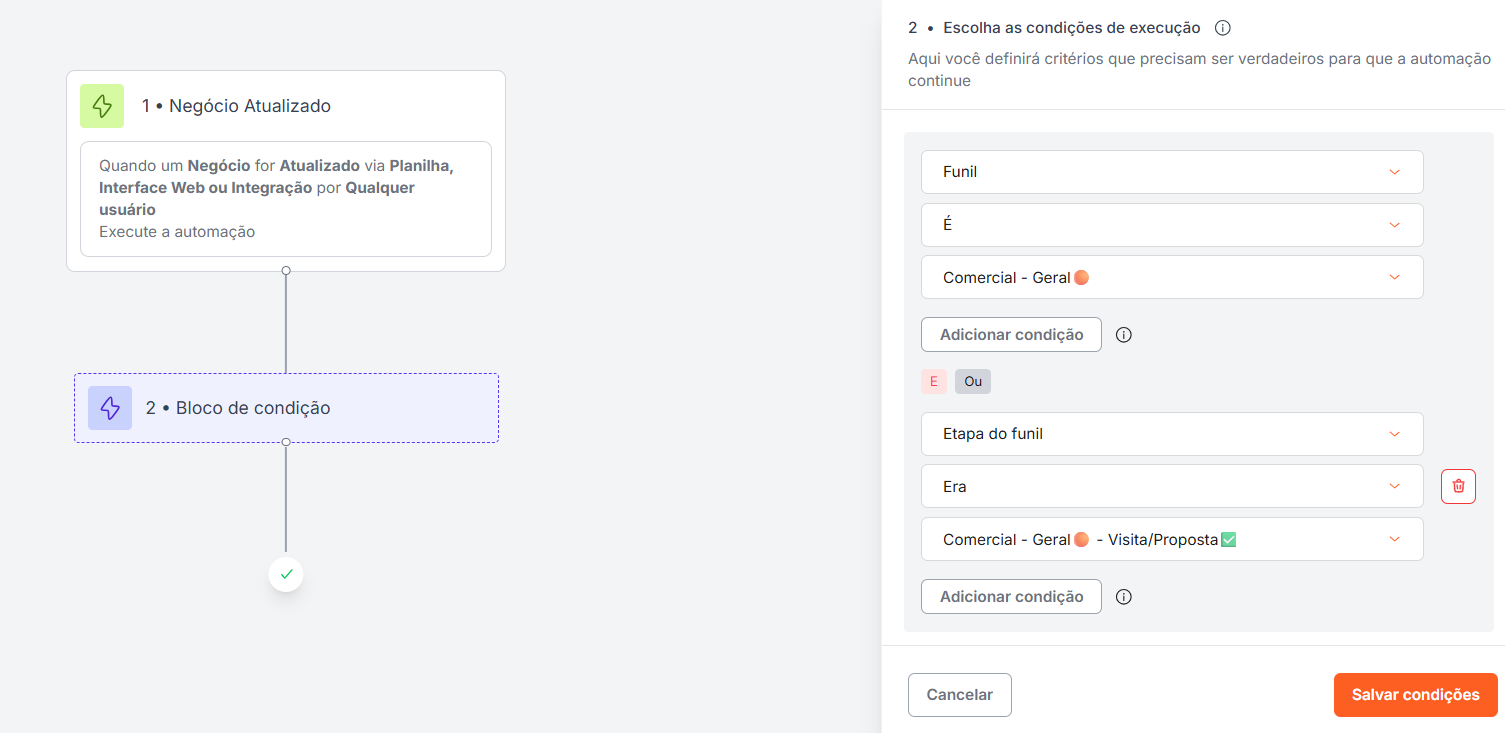
Task: Click the purple lightning icon on Bloco de condição
Action: click(x=110, y=408)
